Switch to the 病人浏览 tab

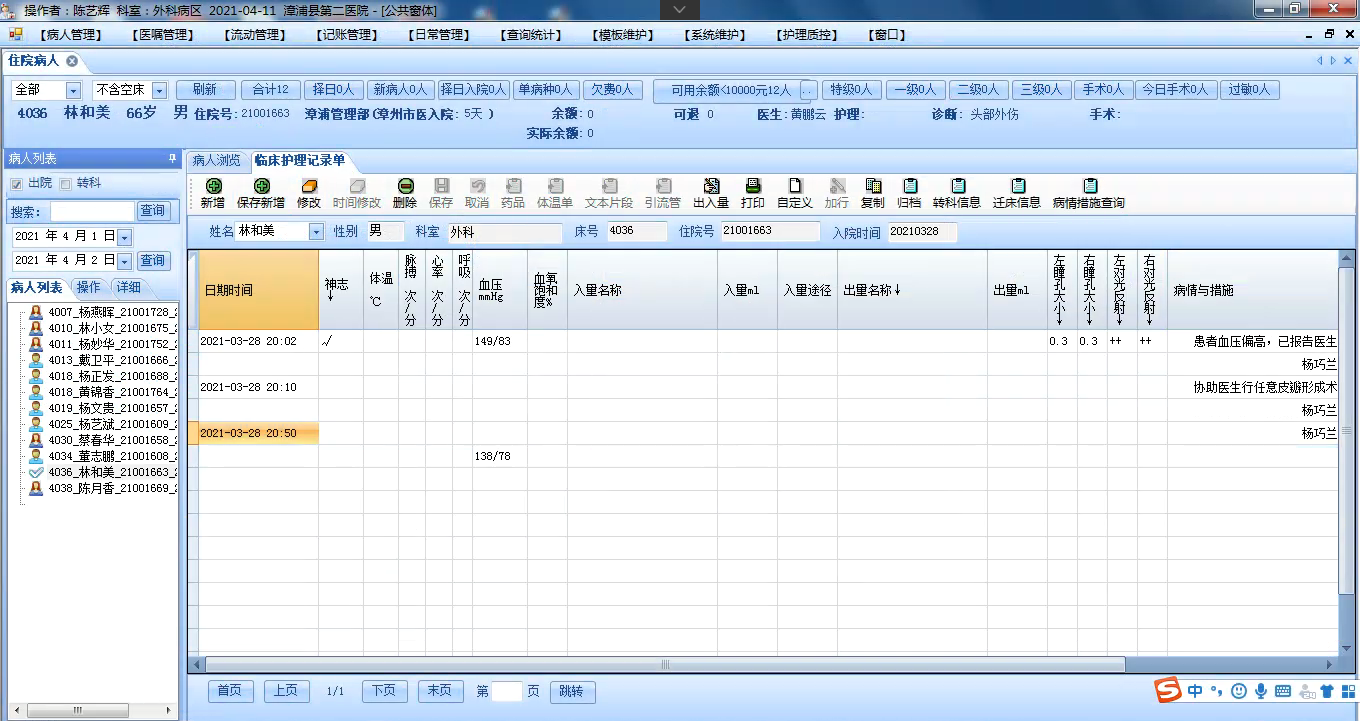tap(216, 160)
